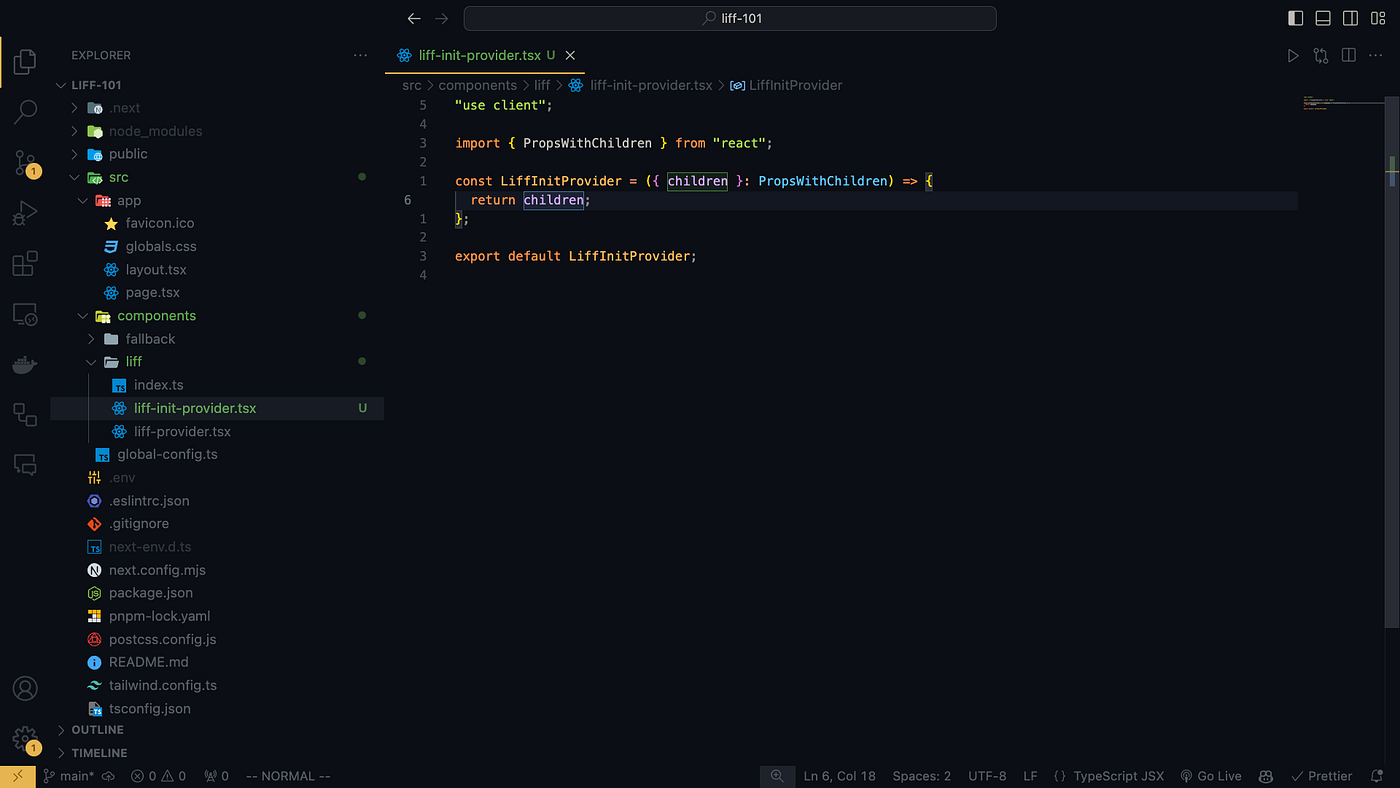Click LF end of line setting

coord(1030,776)
